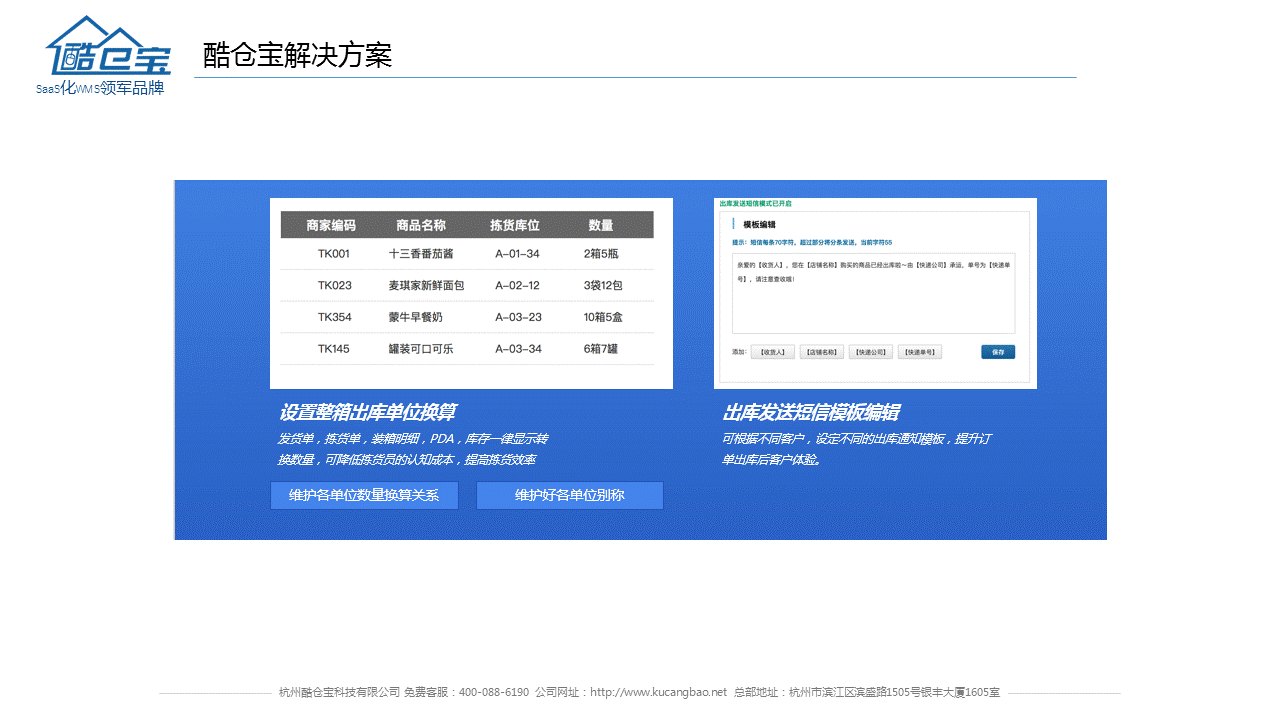
Task: Insert the 【快递公司】 placeholder tag
Action: point(870,352)
